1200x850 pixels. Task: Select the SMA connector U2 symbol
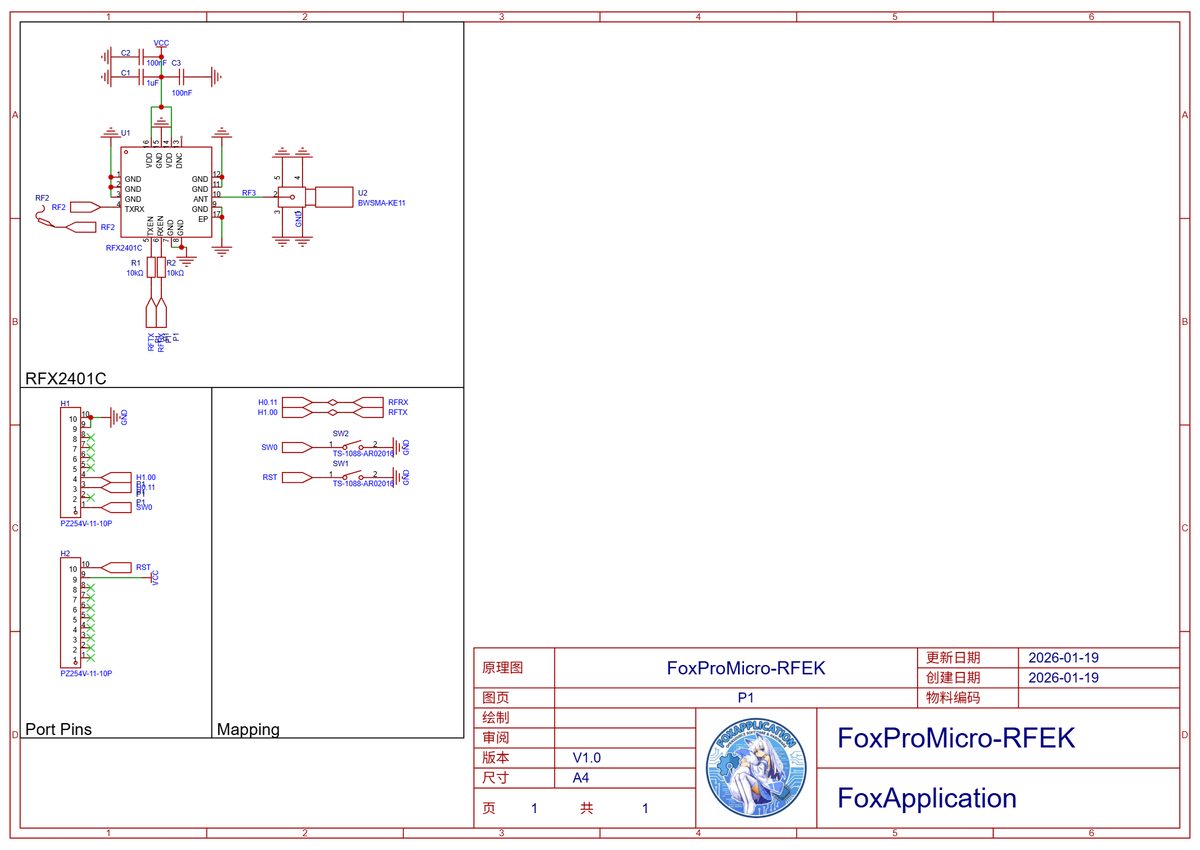click(x=315, y=197)
